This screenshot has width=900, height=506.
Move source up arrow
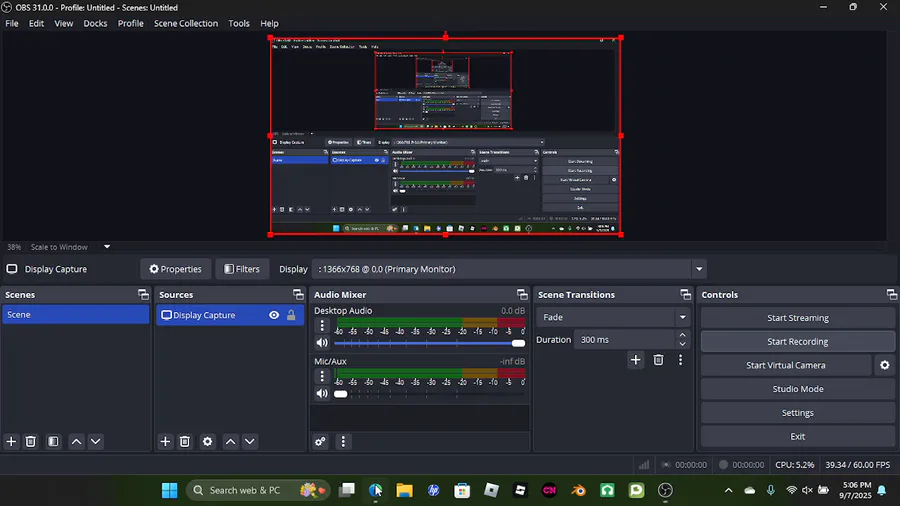(230, 441)
